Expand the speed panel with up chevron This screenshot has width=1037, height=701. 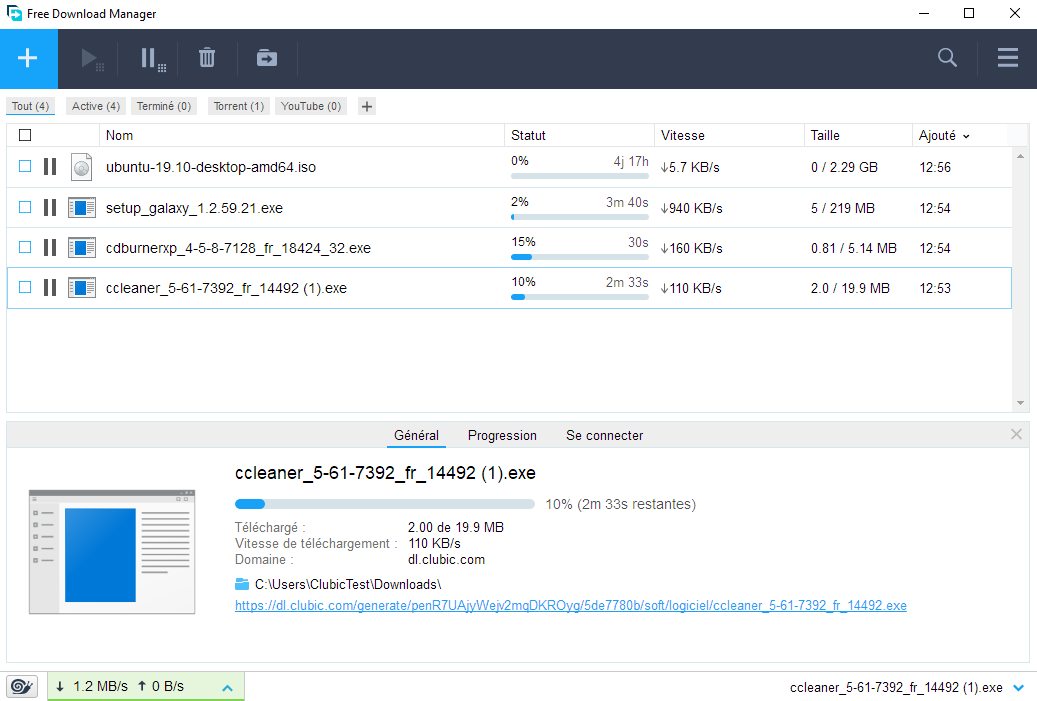pyautogui.click(x=228, y=688)
